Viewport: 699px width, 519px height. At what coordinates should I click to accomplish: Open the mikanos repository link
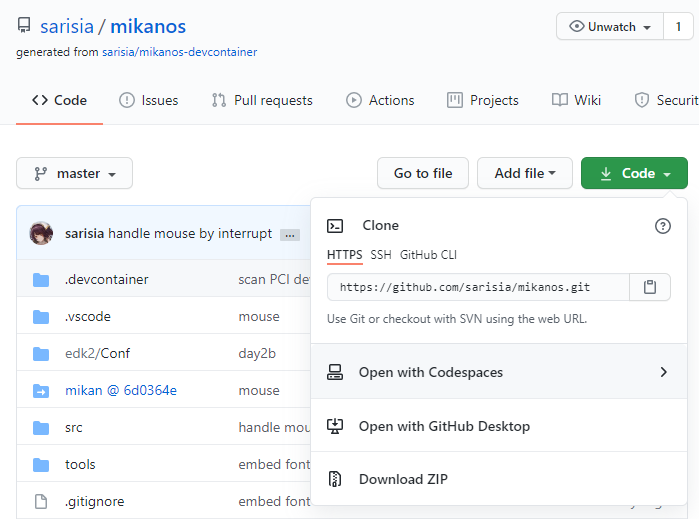tap(148, 26)
